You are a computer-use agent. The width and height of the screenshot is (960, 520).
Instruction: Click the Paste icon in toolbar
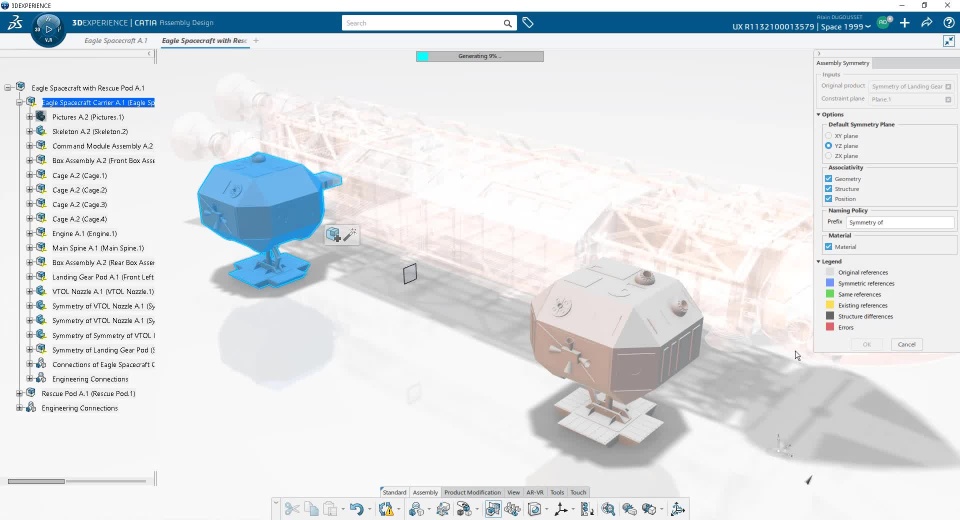pos(330,508)
